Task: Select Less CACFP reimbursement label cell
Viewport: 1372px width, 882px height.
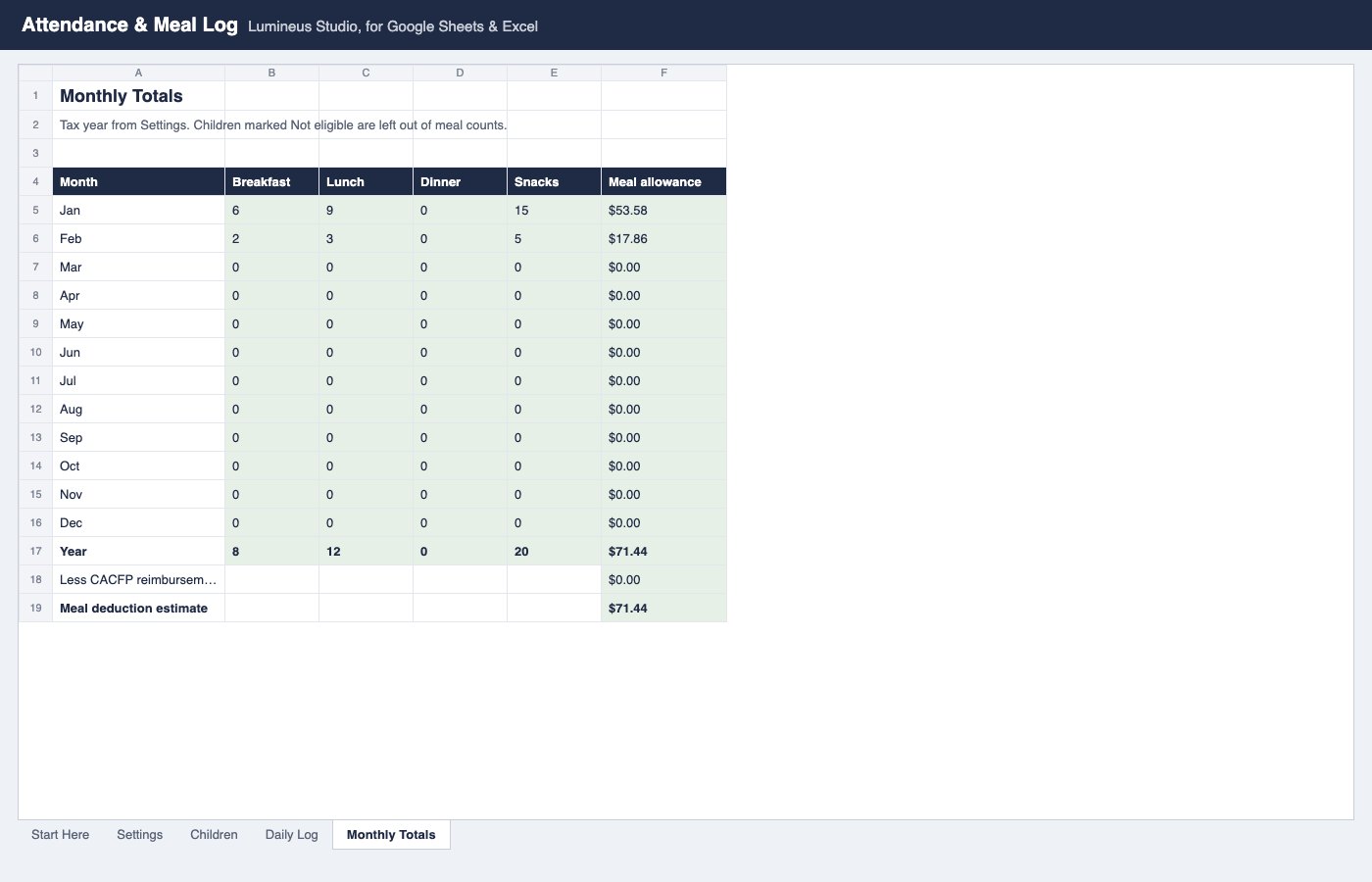Action: pyautogui.click(x=138, y=580)
